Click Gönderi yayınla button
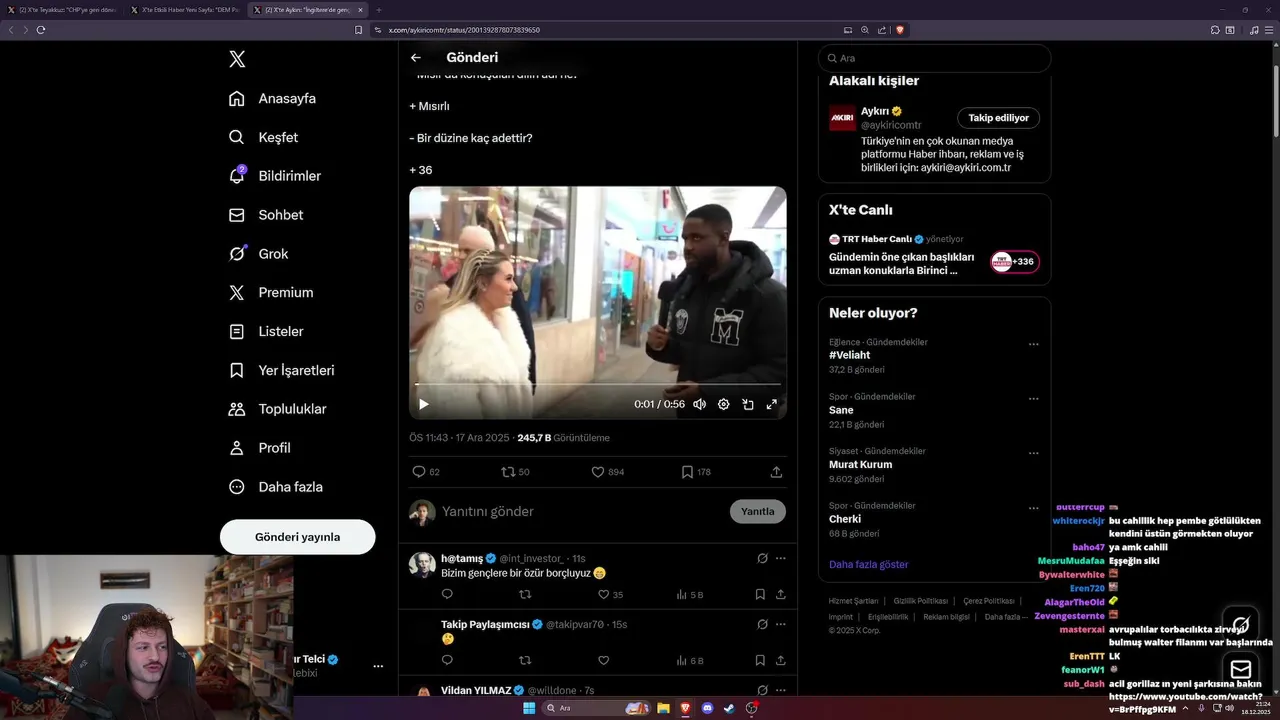 [x=297, y=537]
